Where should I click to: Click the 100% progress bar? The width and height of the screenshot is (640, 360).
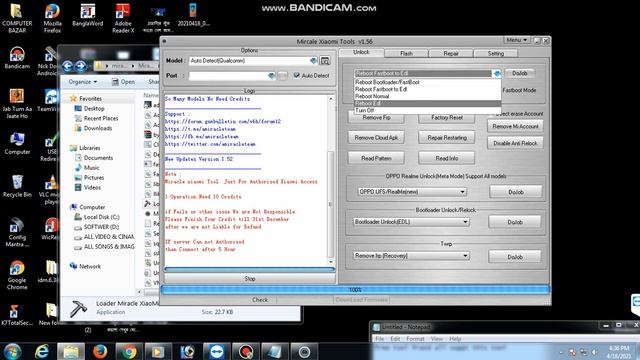[x=355, y=290]
